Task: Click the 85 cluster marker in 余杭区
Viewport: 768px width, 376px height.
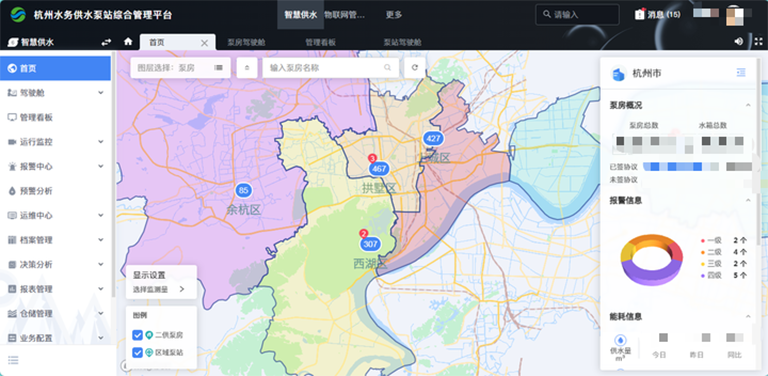Action: [243, 190]
